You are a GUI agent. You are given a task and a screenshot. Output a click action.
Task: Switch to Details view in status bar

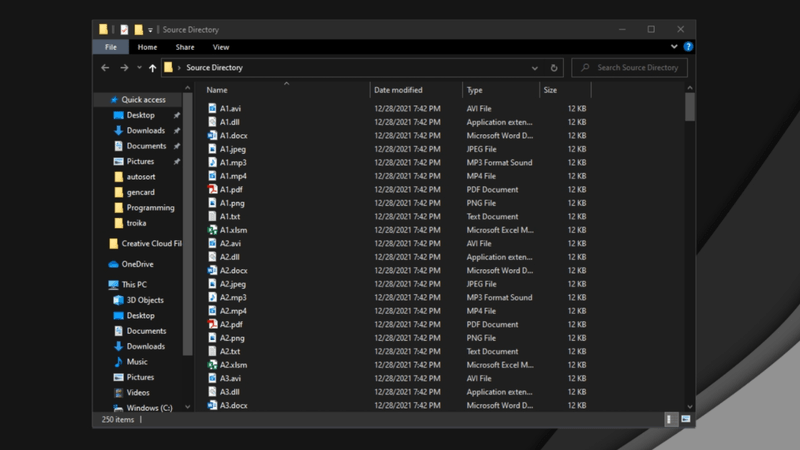(x=669, y=419)
